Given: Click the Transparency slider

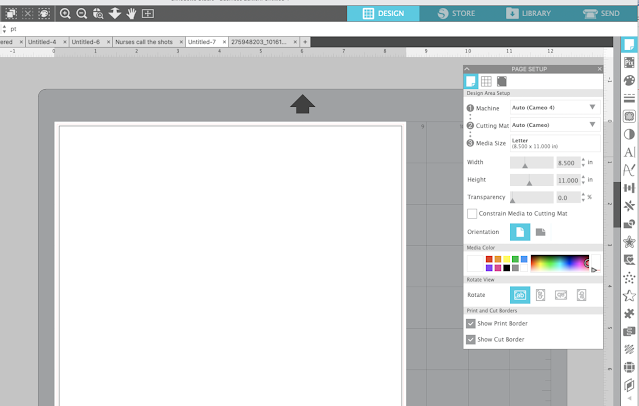Looking at the screenshot, I should [531, 197].
